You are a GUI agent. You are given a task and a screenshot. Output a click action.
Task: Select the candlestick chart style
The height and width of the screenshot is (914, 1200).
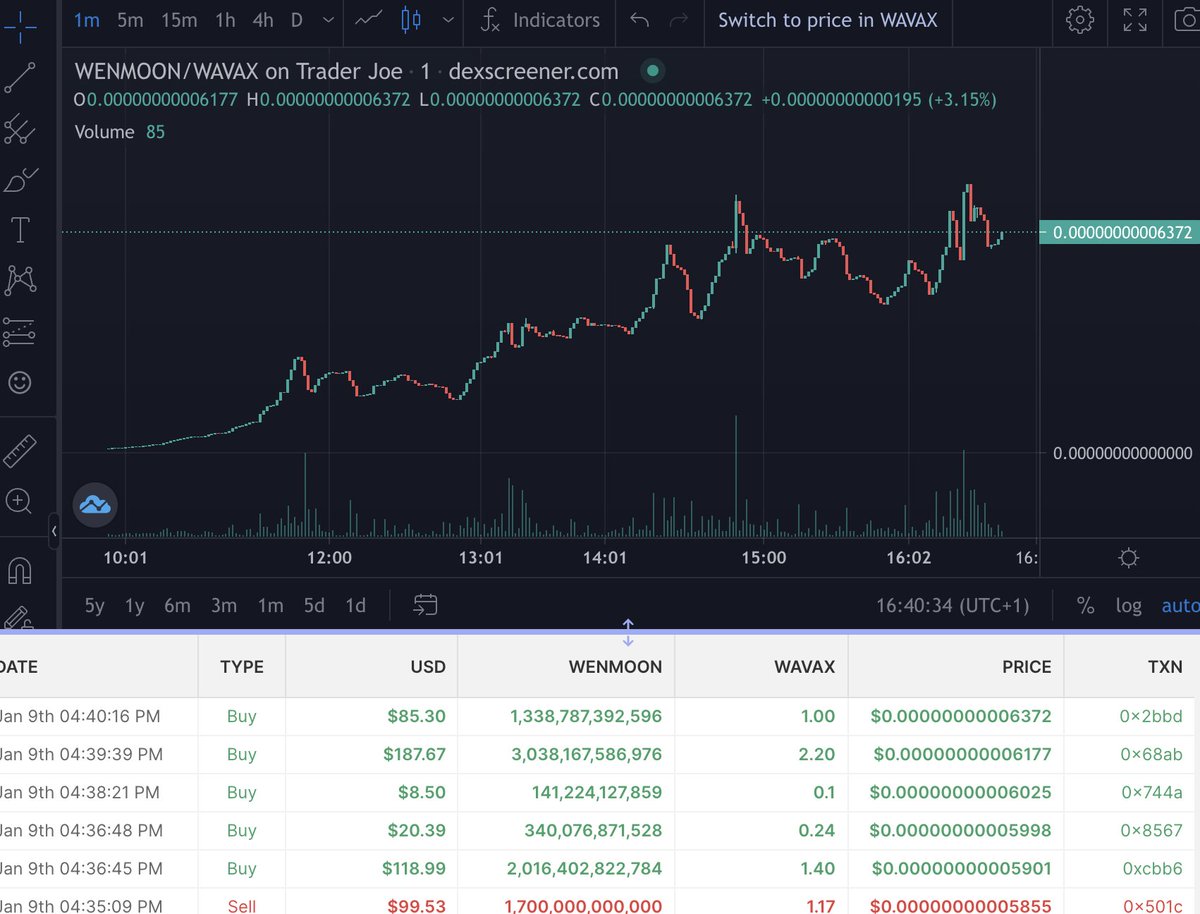pyautogui.click(x=410, y=20)
